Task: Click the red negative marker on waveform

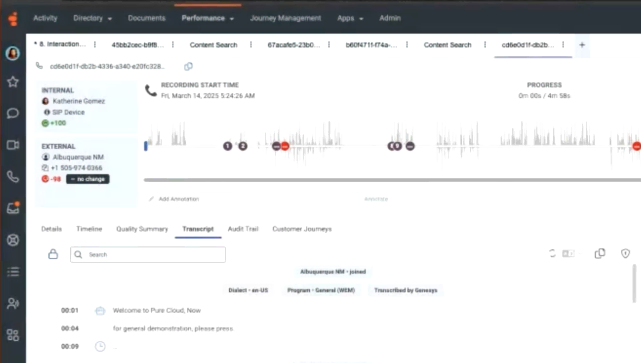Action: tap(285, 146)
